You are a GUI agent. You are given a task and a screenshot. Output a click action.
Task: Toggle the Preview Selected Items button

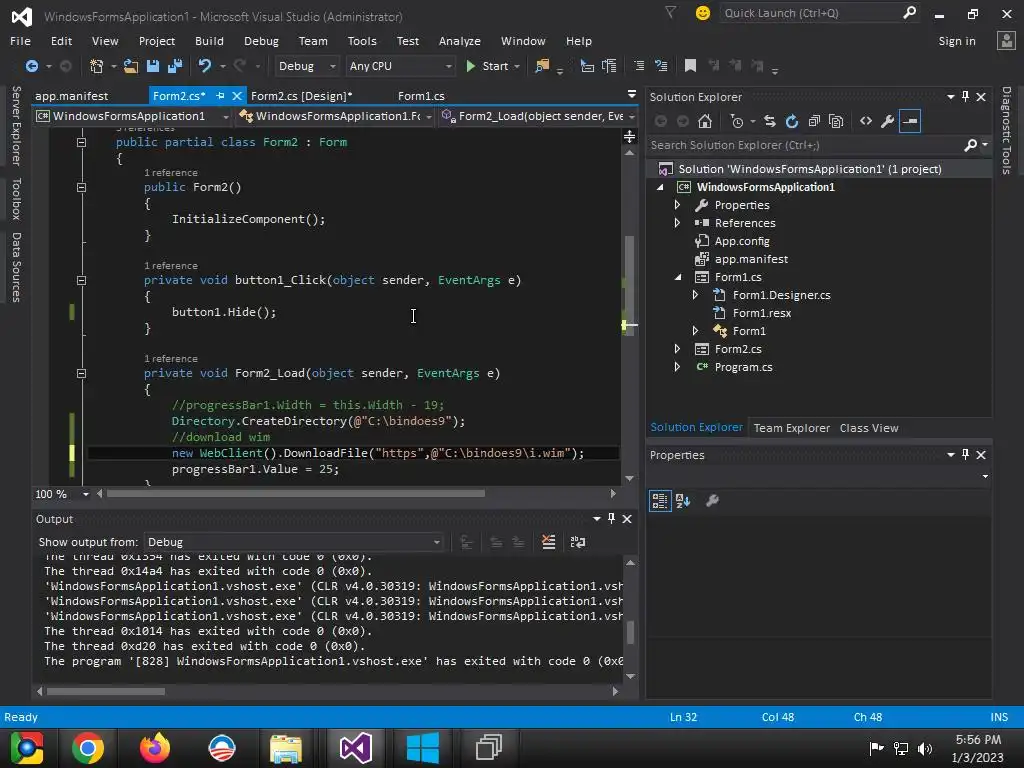[x=910, y=121]
